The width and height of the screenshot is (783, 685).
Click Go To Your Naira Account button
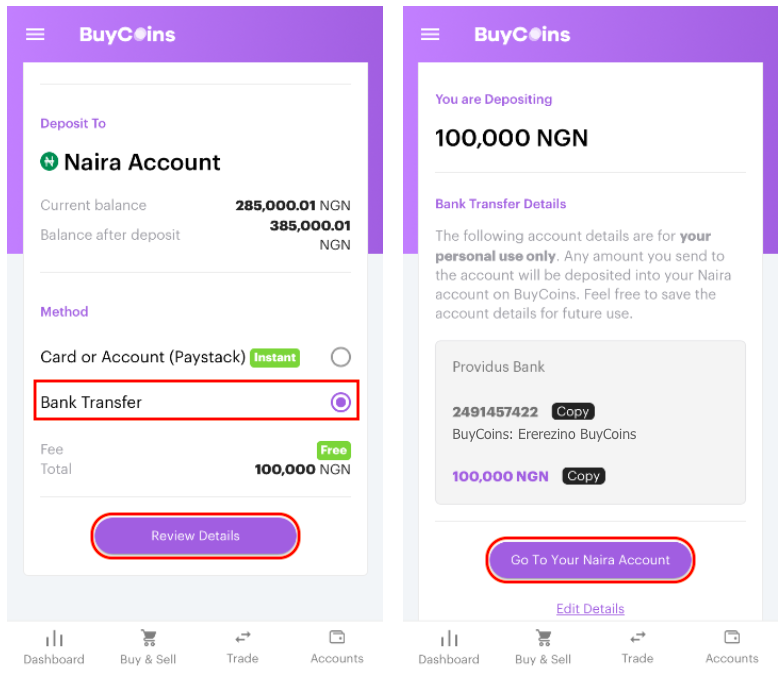tap(590, 560)
